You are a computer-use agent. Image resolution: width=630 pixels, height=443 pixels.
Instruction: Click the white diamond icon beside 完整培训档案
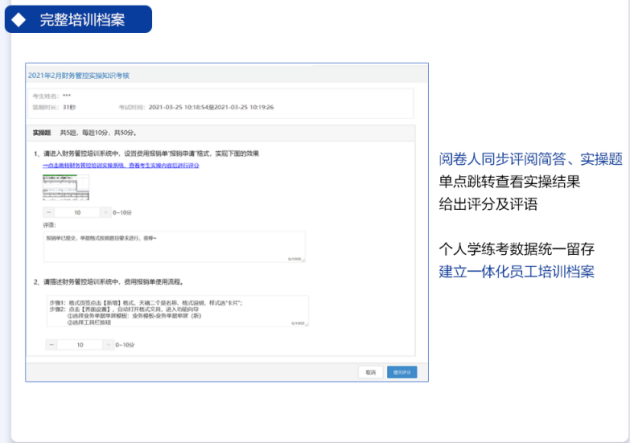pyautogui.click(x=18, y=20)
